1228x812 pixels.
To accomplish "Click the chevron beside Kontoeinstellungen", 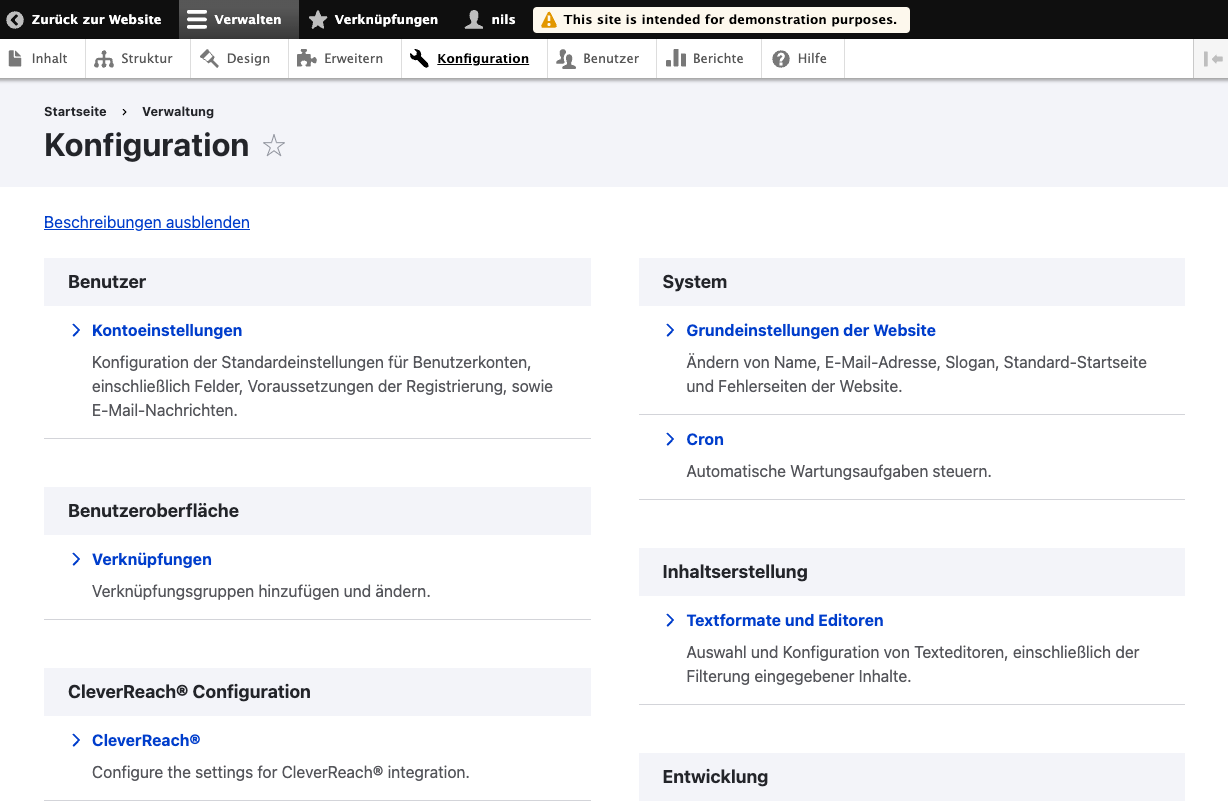I will pos(76,331).
